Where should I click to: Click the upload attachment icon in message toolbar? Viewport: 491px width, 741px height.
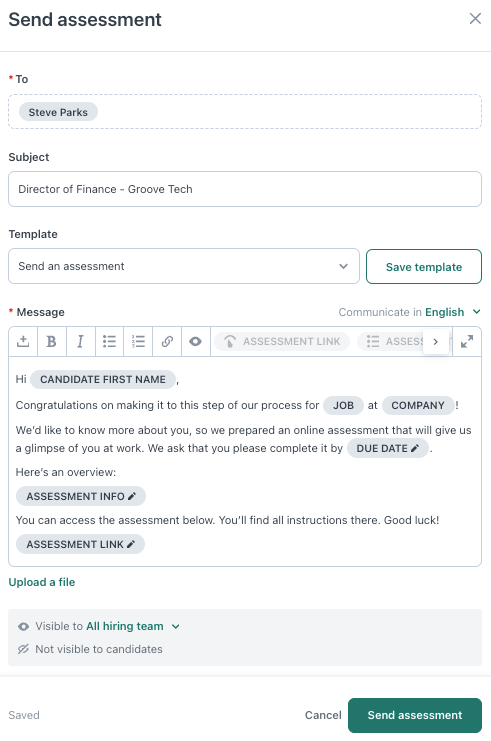tap(23, 341)
